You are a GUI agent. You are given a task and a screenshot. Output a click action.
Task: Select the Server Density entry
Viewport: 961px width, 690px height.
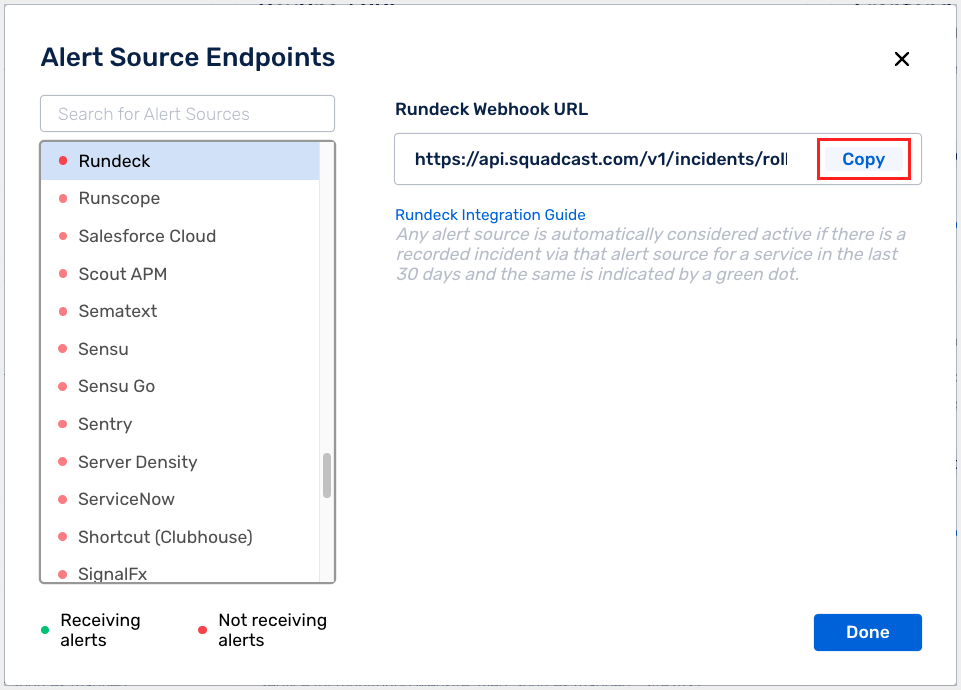point(137,462)
